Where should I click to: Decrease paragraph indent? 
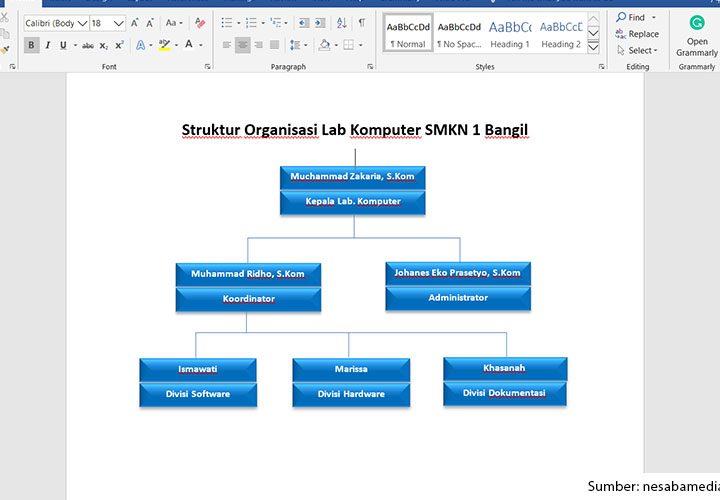tap(304, 22)
